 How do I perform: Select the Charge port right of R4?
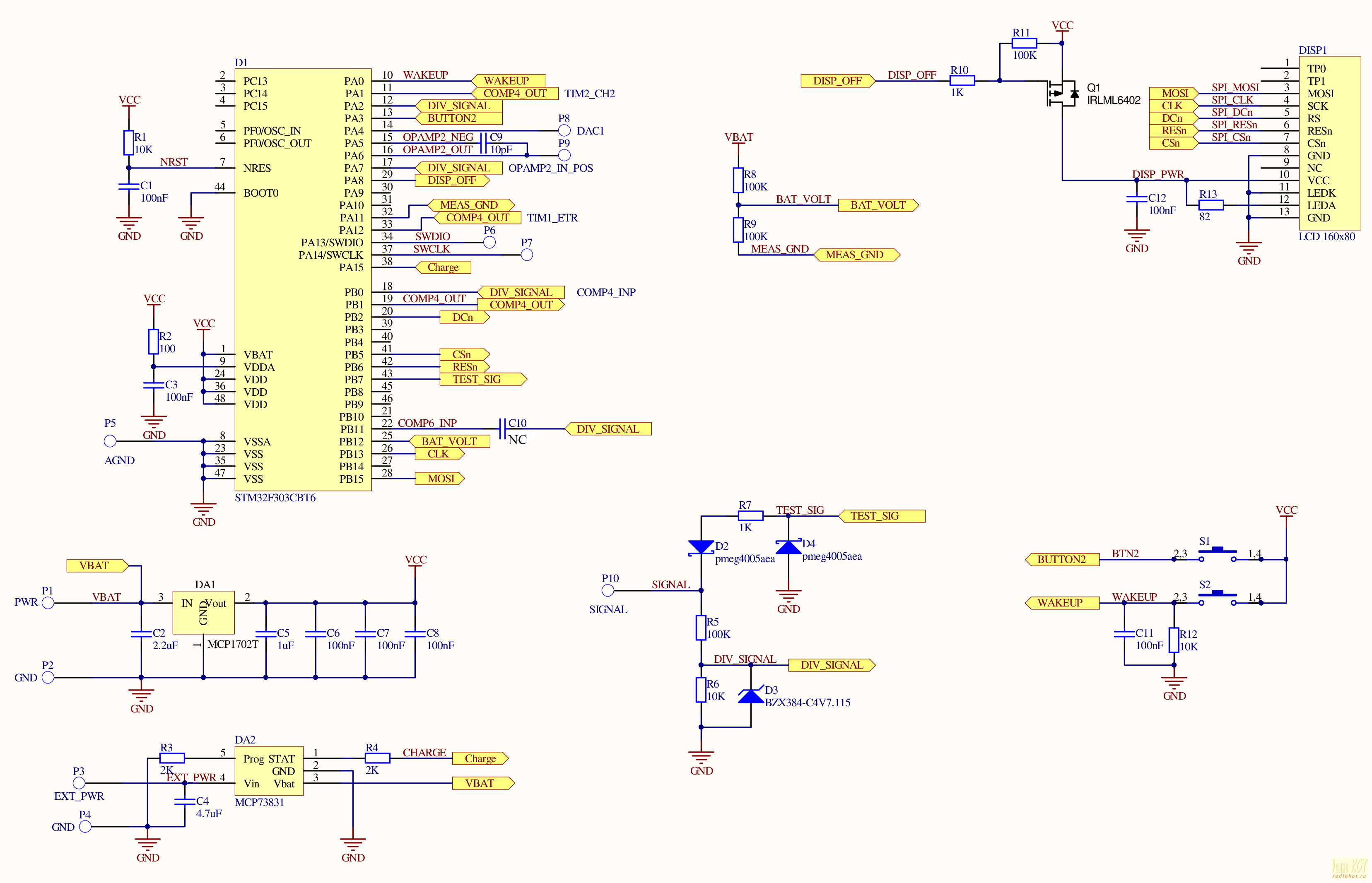(480, 758)
